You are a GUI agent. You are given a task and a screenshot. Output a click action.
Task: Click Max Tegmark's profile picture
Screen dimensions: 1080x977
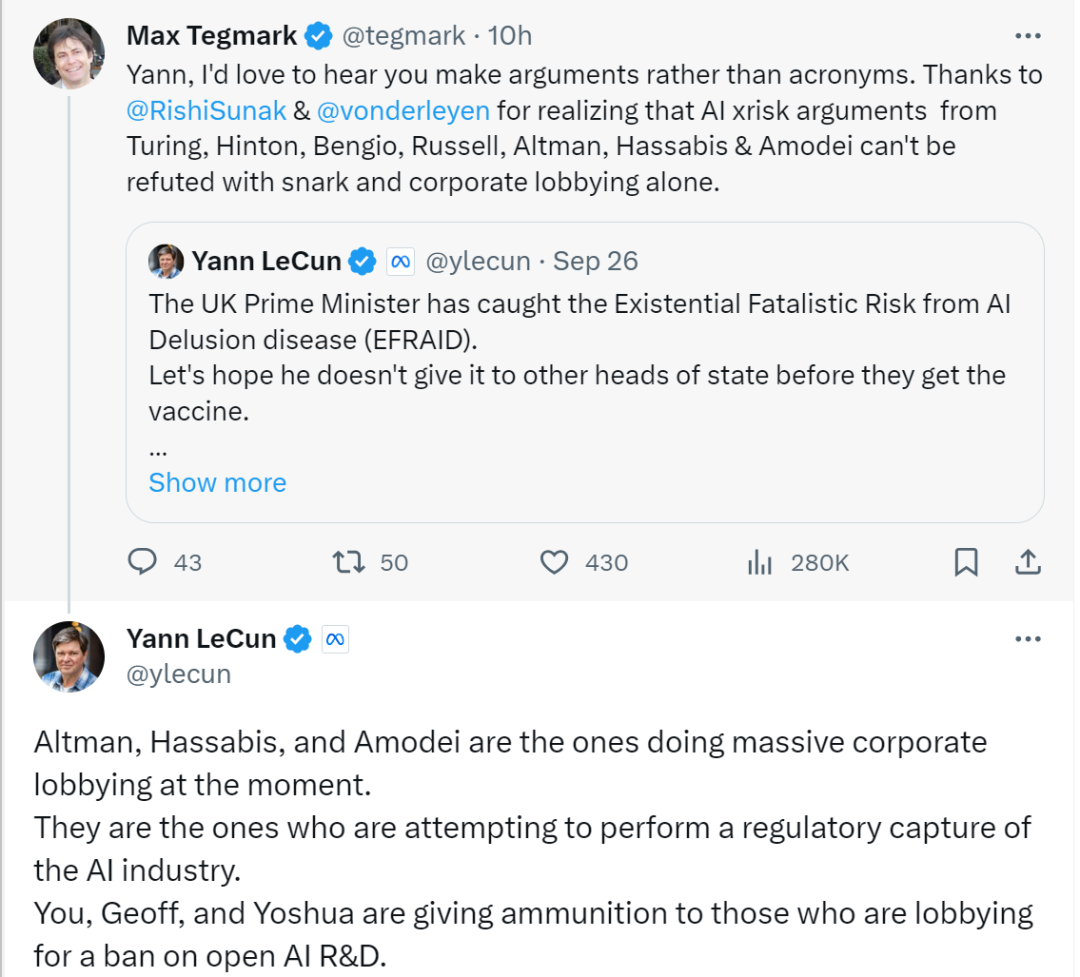tap(68, 52)
